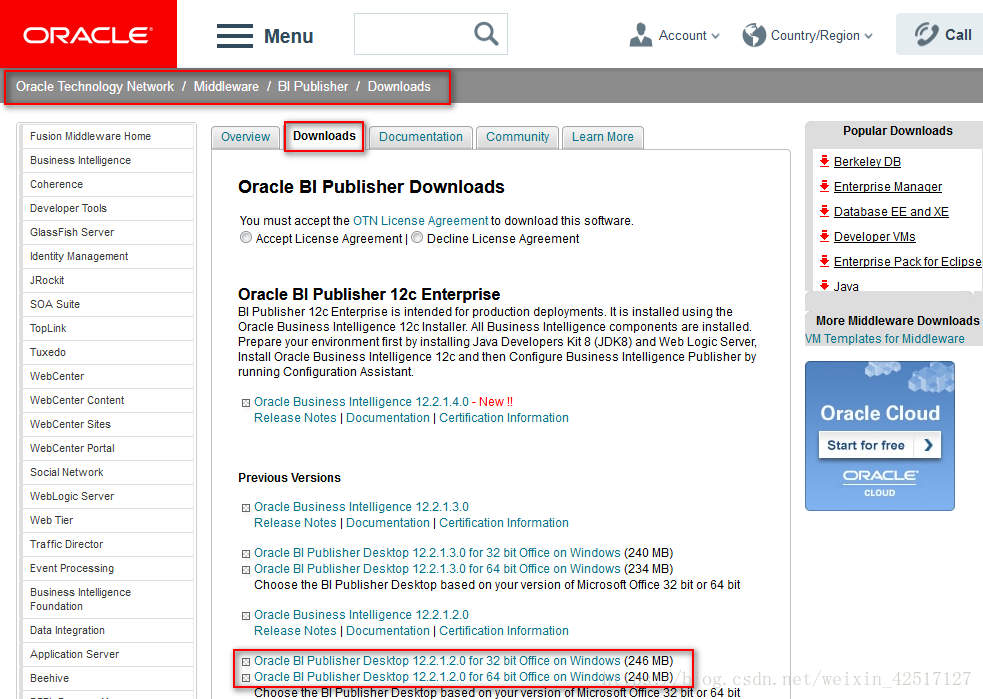Screen dimensions: 983x699
Task: Click the Call phone icon
Action: click(926, 34)
